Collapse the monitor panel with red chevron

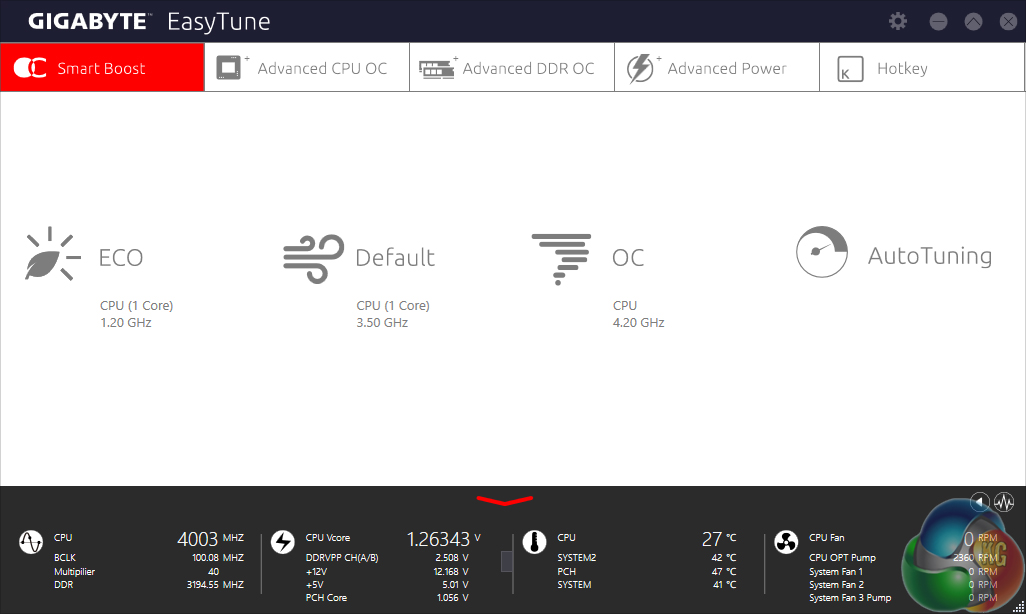pyautogui.click(x=504, y=501)
